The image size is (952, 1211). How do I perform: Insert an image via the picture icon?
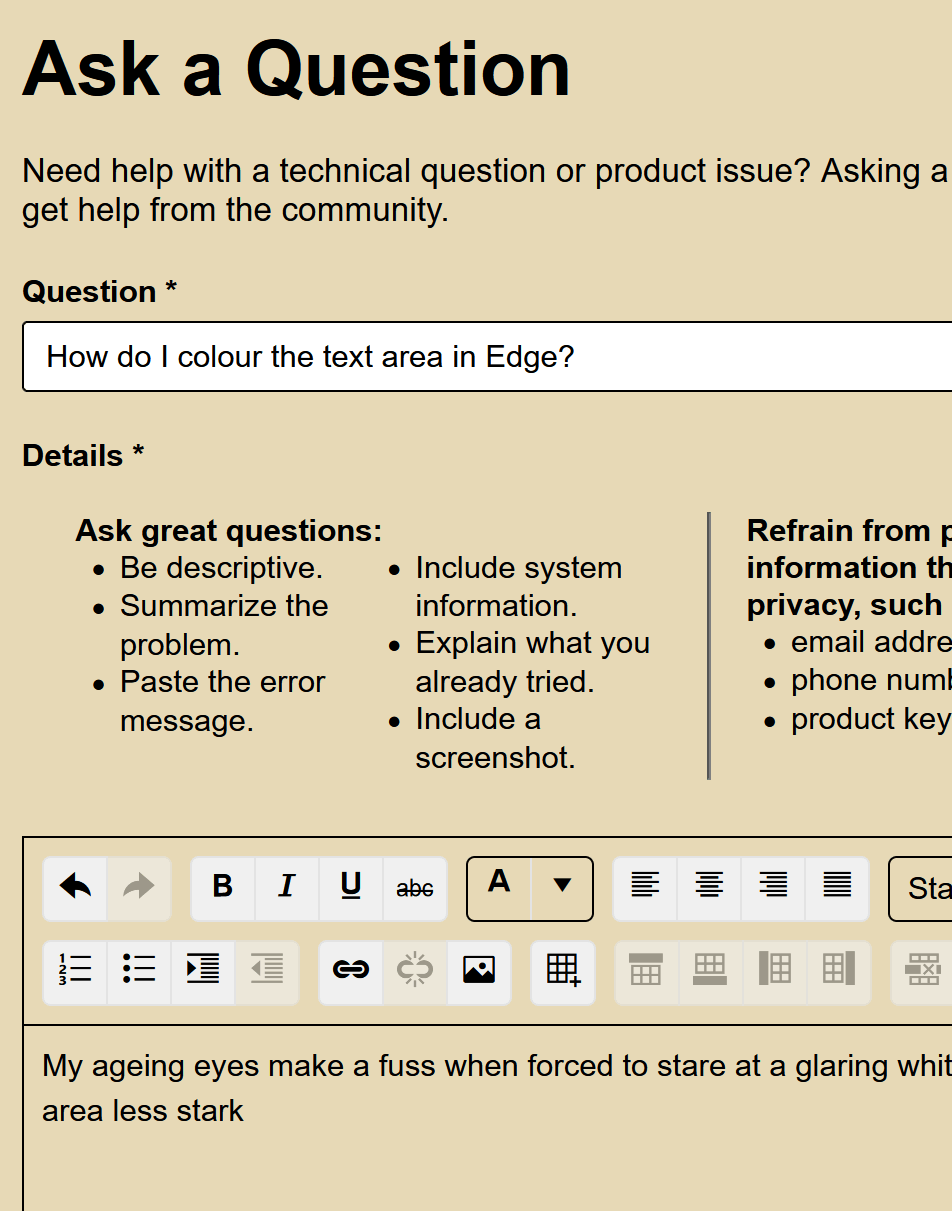[479, 972]
